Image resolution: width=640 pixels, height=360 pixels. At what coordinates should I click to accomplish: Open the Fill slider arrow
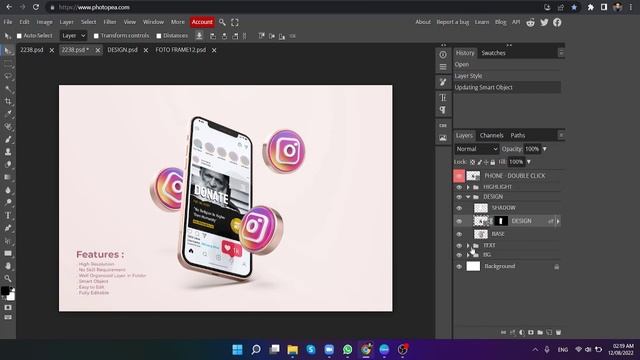[529, 162]
